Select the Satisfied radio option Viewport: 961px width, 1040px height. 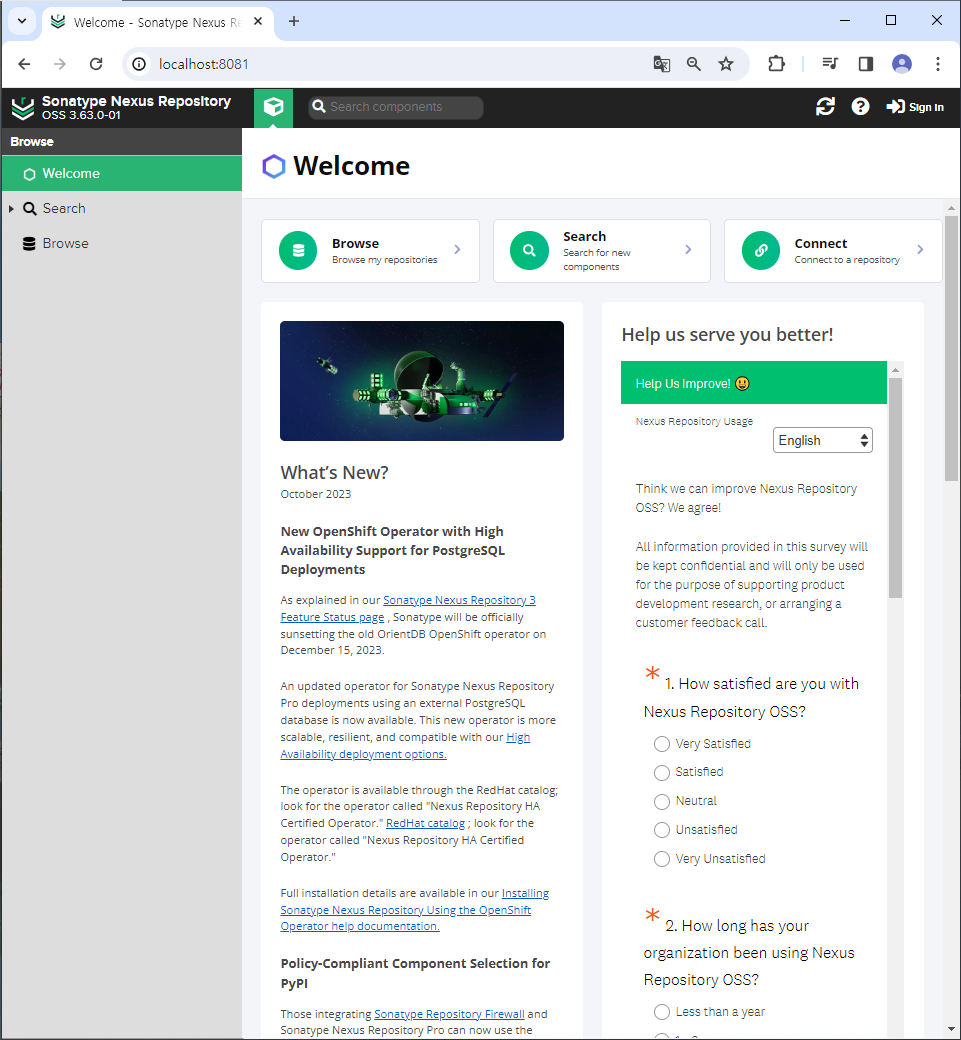click(662, 773)
